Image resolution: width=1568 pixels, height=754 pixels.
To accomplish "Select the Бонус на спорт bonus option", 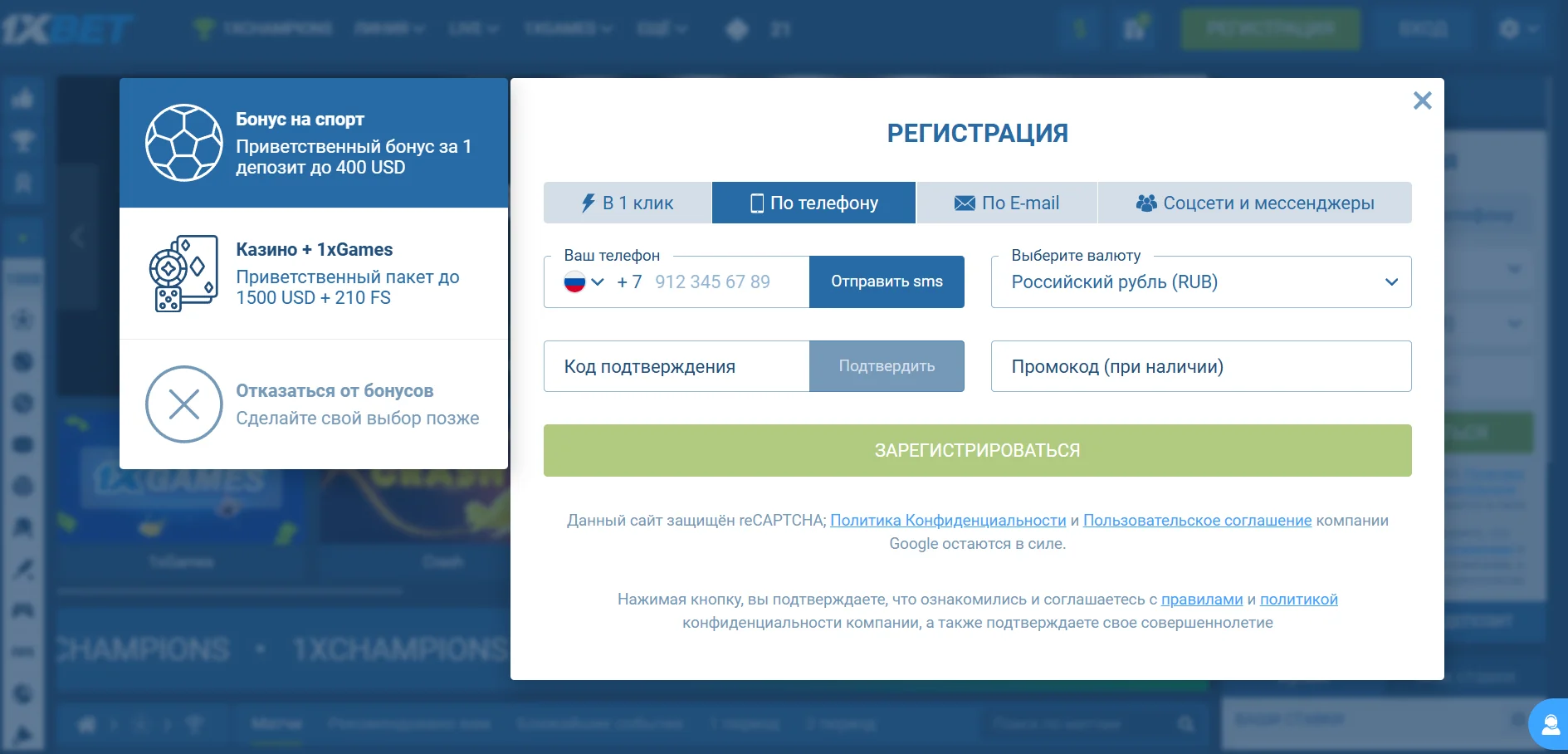I will (x=314, y=142).
